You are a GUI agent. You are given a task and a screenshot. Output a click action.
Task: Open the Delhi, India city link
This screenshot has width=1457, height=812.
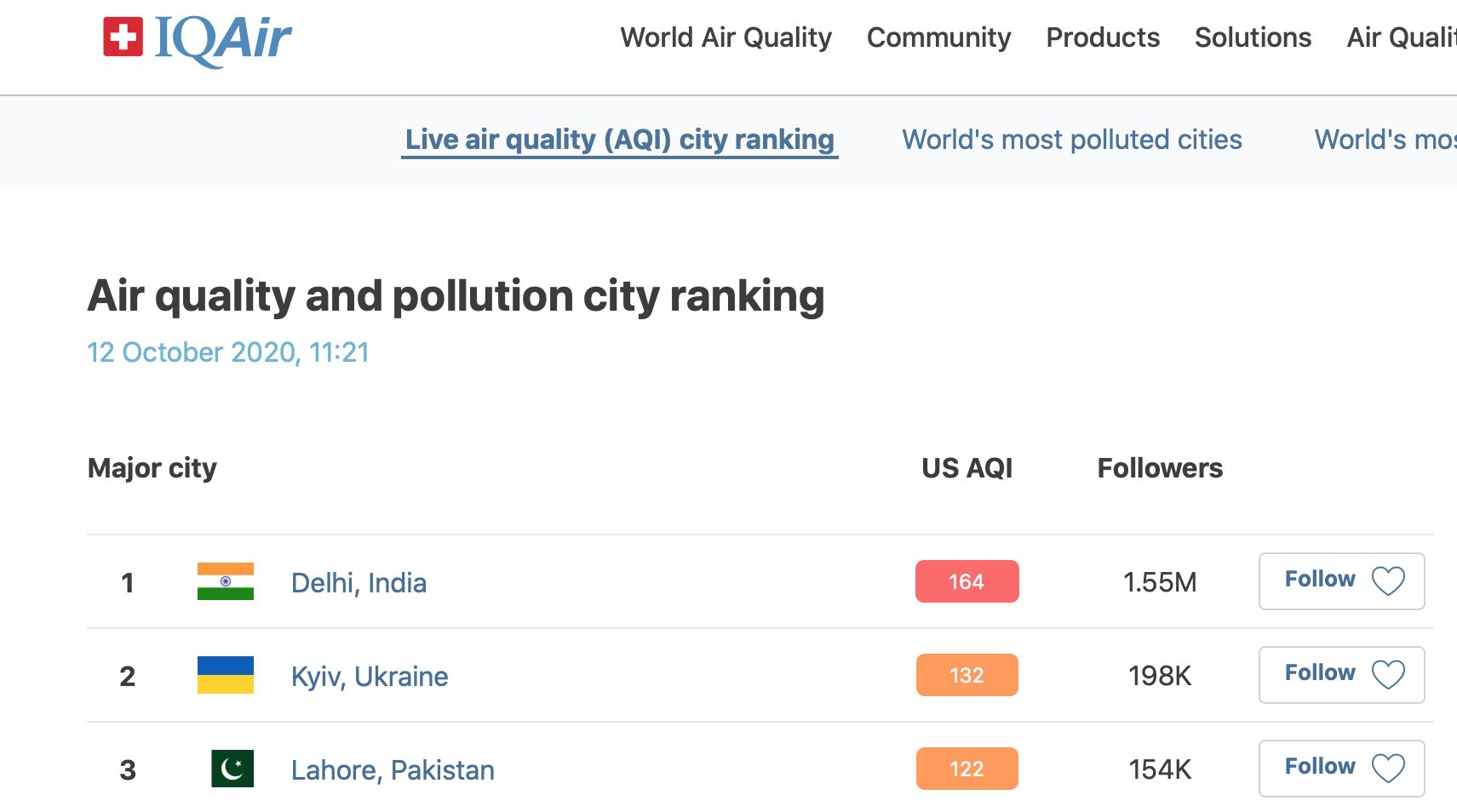pos(359,583)
